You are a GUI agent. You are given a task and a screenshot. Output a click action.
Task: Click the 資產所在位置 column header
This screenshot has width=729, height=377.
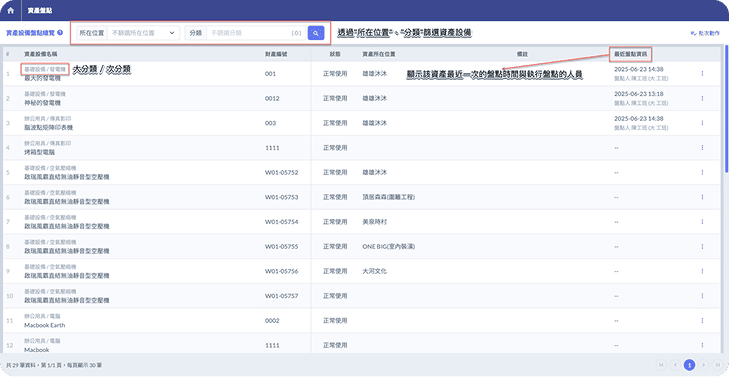tap(379, 54)
